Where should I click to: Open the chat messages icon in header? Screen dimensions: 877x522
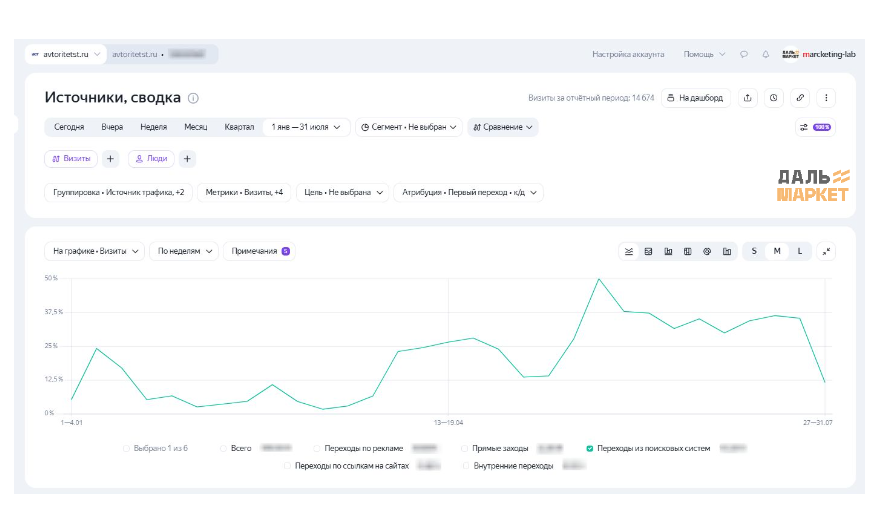pos(744,54)
